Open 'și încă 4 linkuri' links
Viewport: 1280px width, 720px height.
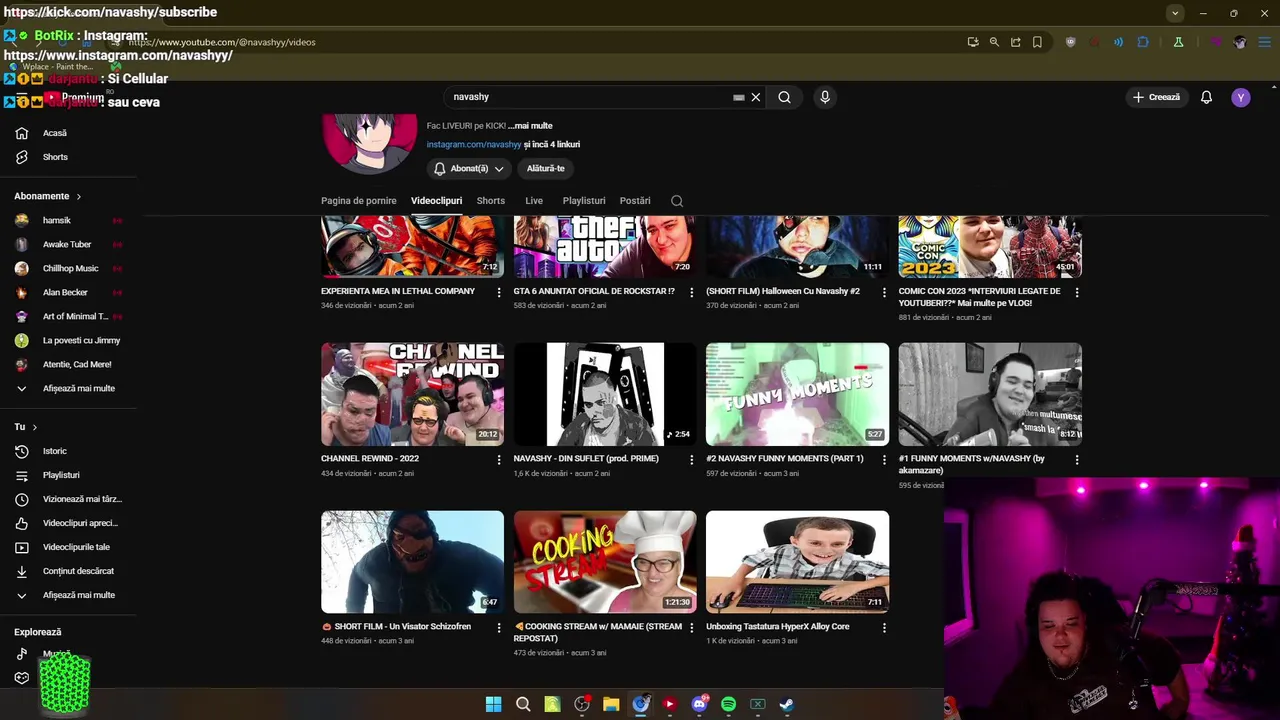tap(552, 145)
